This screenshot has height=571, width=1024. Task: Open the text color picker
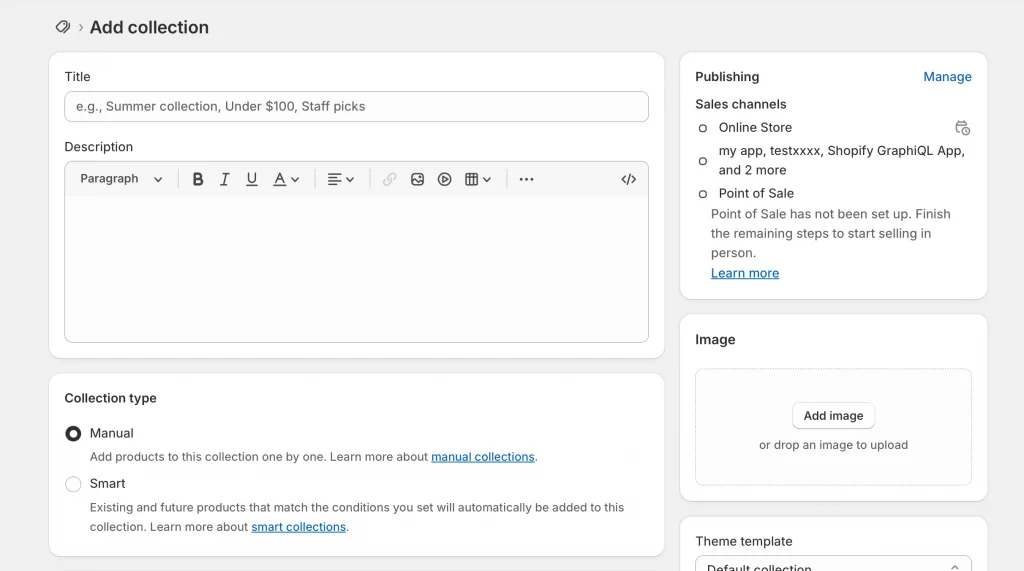coord(286,179)
